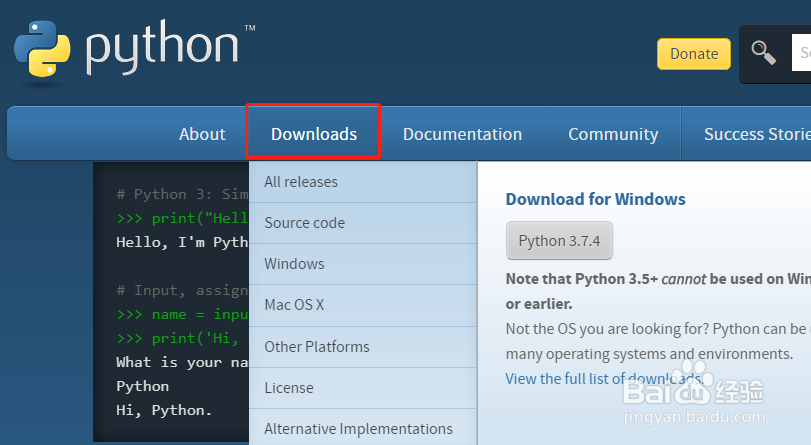Image resolution: width=811 pixels, height=445 pixels.
Task: Click the search magnifier icon
Action: (763, 53)
